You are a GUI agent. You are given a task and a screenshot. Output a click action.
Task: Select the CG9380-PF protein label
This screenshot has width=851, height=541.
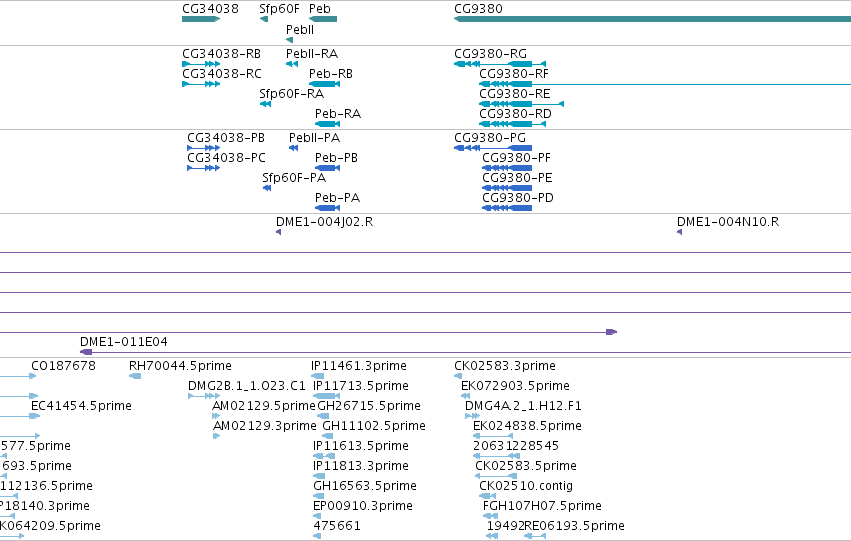coord(516,158)
